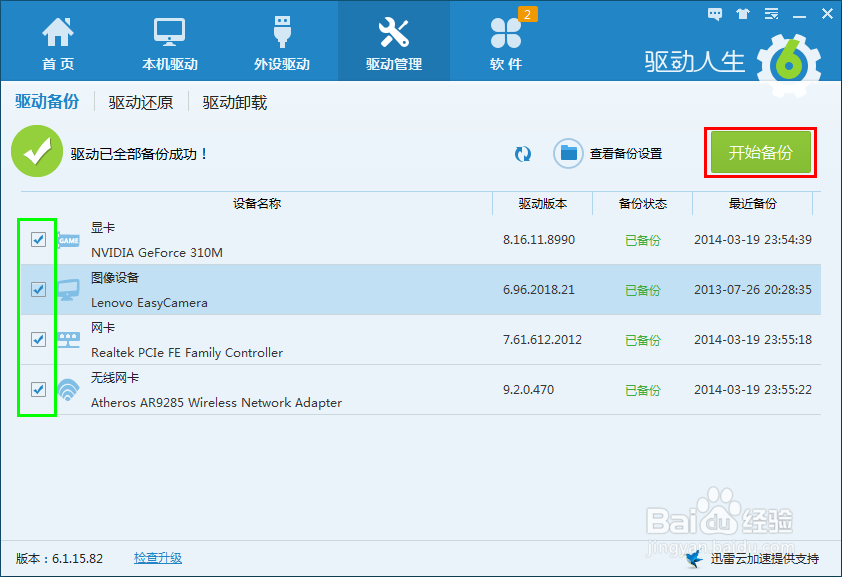The width and height of the screenshot is (842, 577).
Task: Click the 无线网卡 wifi signal icon
Action: tap(68, 390)
